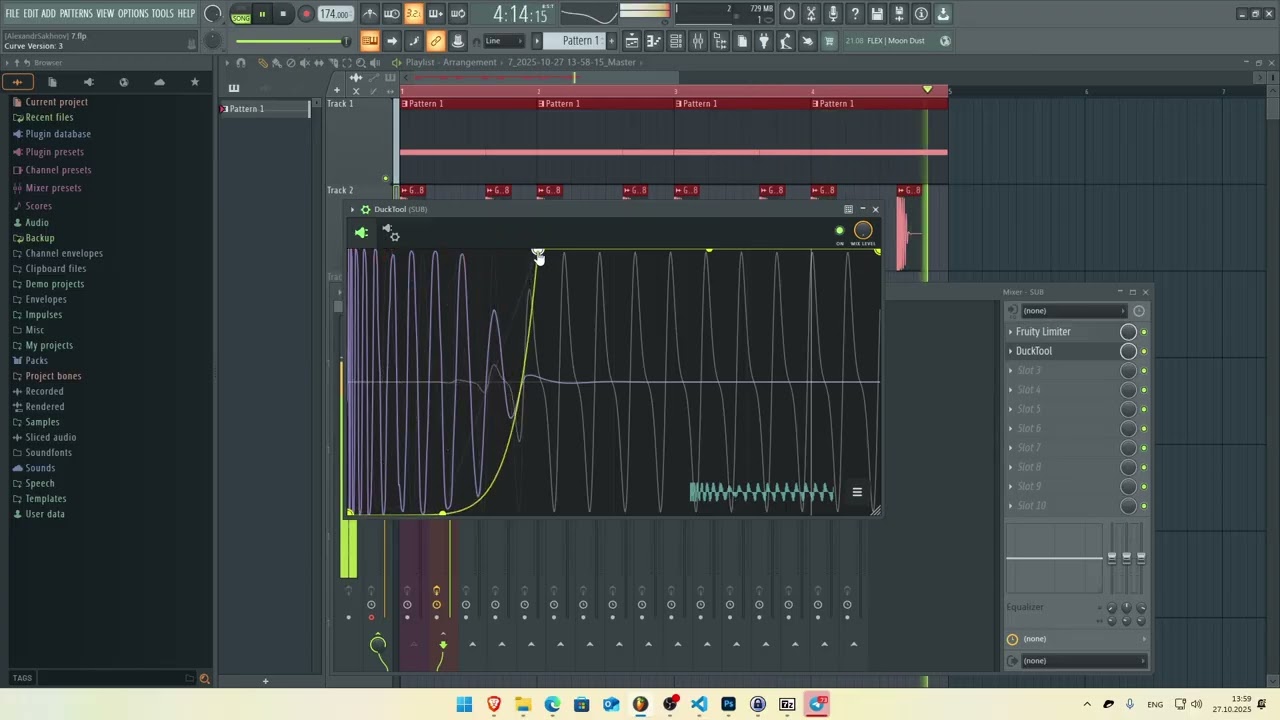Click the browser search magnifier icon
Screen dimensions: 1280x720
(x=204, y=679)
